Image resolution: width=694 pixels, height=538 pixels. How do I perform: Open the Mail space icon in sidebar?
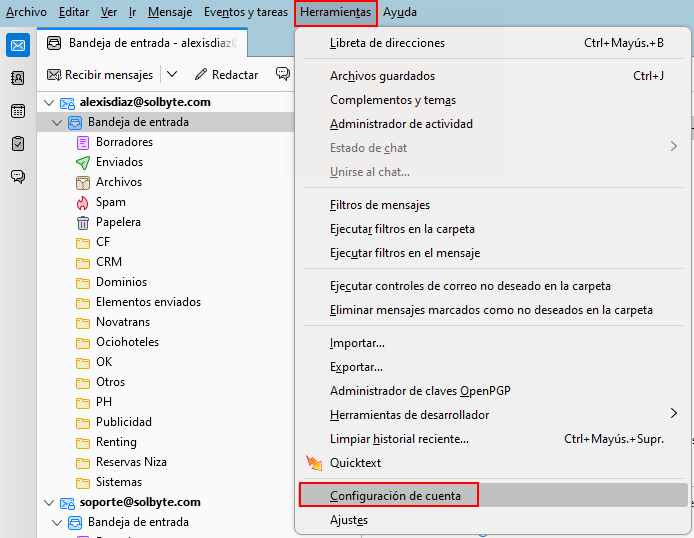18,45
